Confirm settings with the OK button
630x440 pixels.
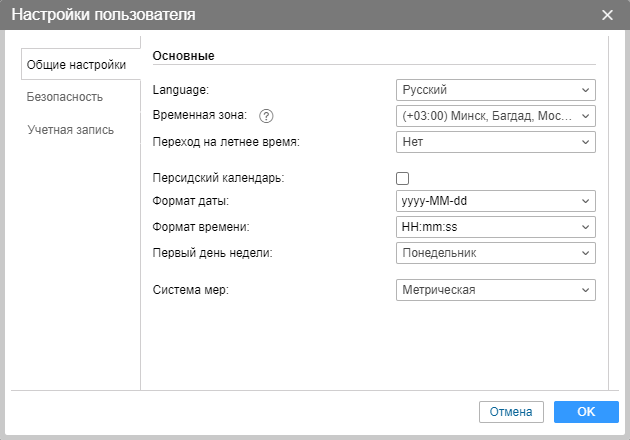(585, 412)
